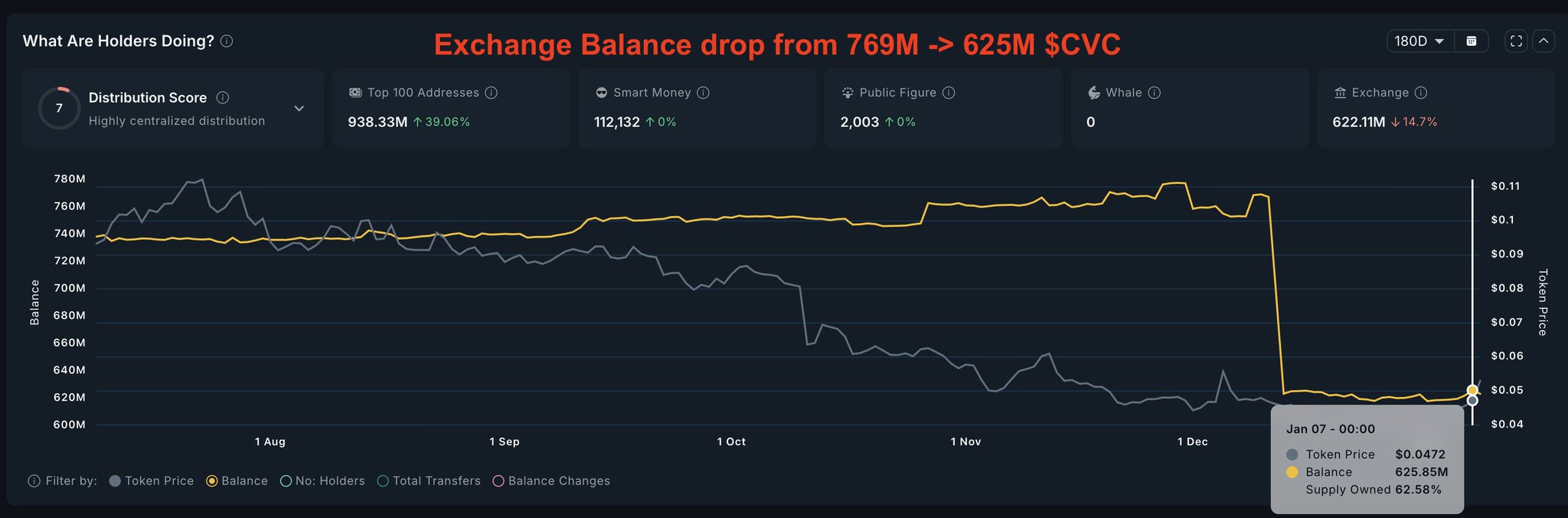This screenshot has width=1568, height=518.
Task: Click info icon next to Top 100 Addresses
Action: point(492,93)
